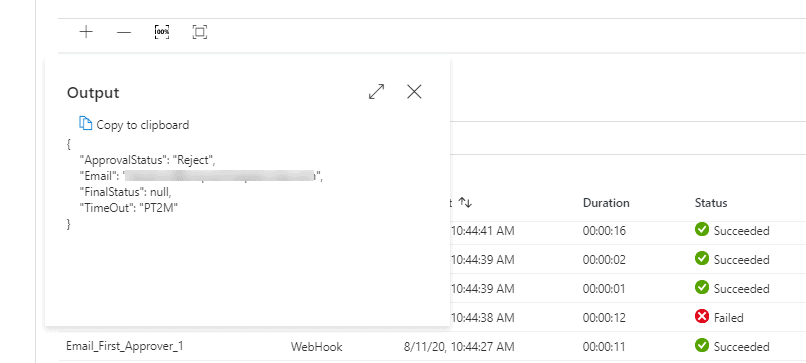
Task: Click the Succeeded icon for 00:00:16 run
Action: [702, 230]
